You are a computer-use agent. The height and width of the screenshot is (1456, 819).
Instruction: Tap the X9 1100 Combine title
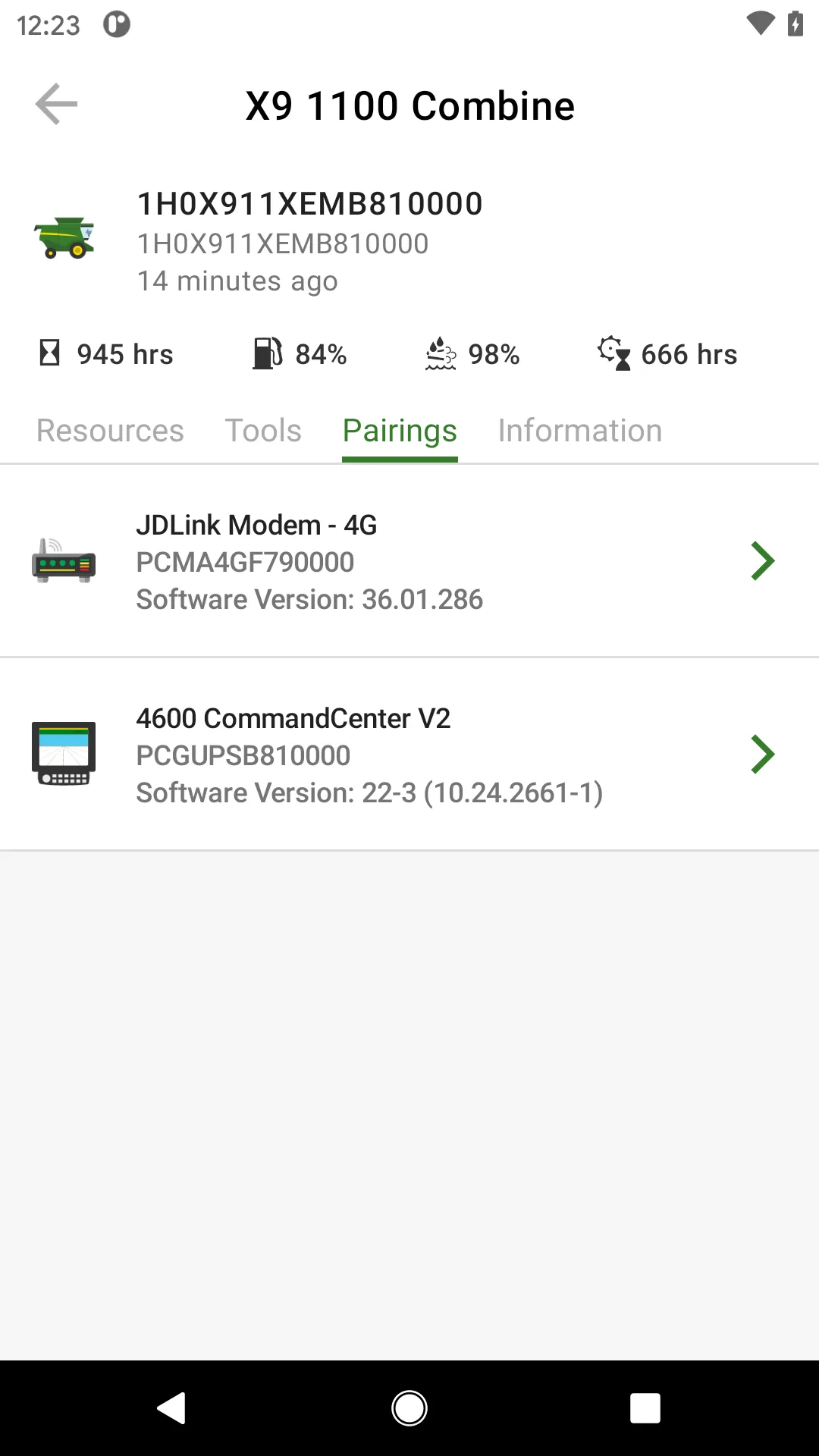410,105
